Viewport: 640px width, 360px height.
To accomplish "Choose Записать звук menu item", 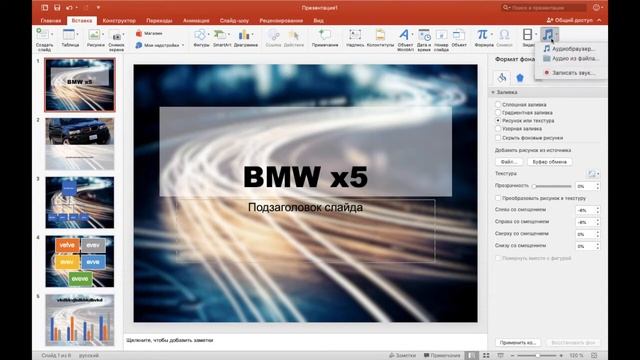I will (x=570, y=73).
